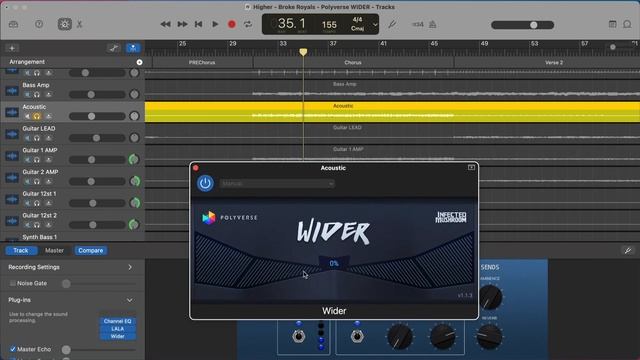Open the Loop Browser icon
Image resolution: width=640 pixels, height=360 pixels.
point(627,24)
